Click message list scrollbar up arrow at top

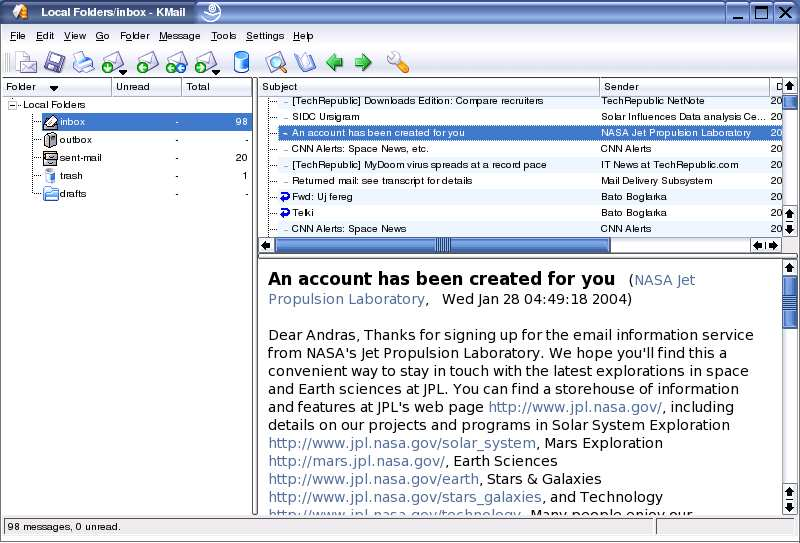789,86
